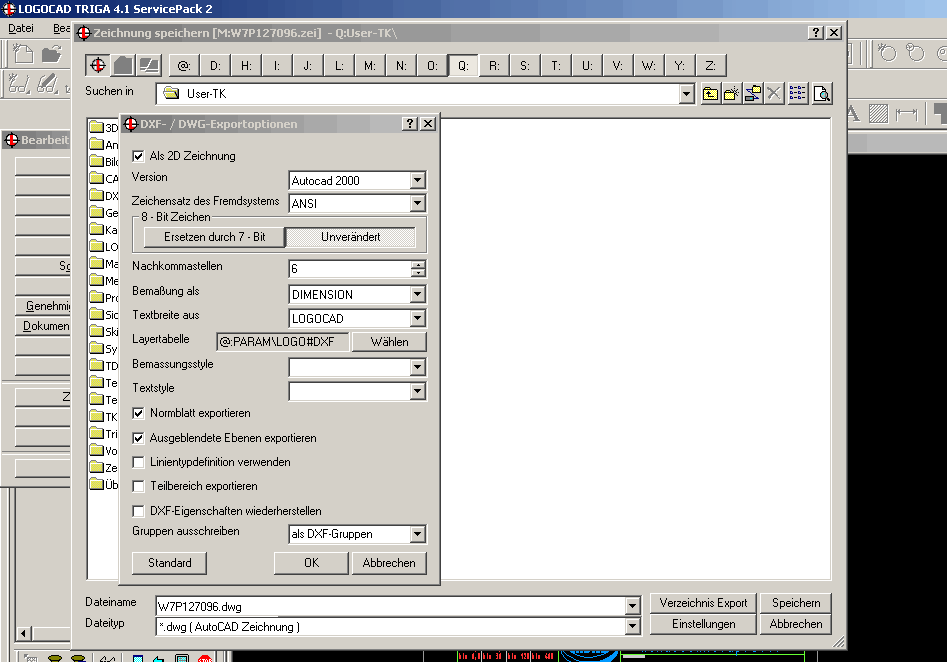Click the Verzeichnis Export button
947x662 pixels.
[x=703, y=603]
